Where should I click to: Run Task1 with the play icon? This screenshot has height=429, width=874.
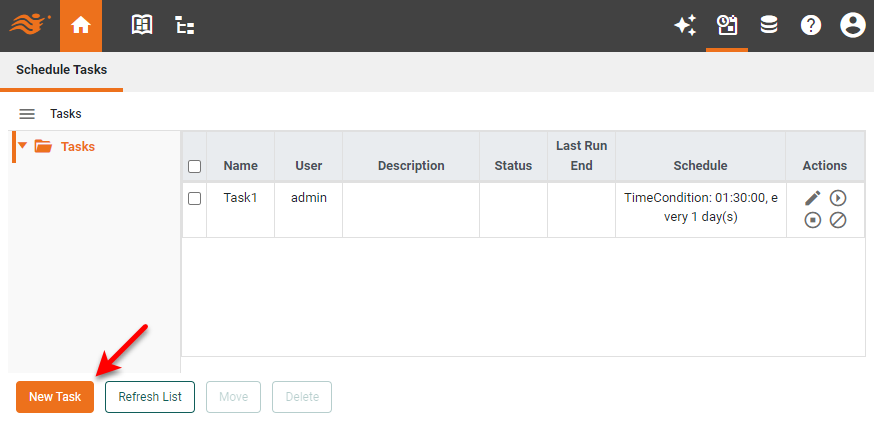[x=838, y=198]
